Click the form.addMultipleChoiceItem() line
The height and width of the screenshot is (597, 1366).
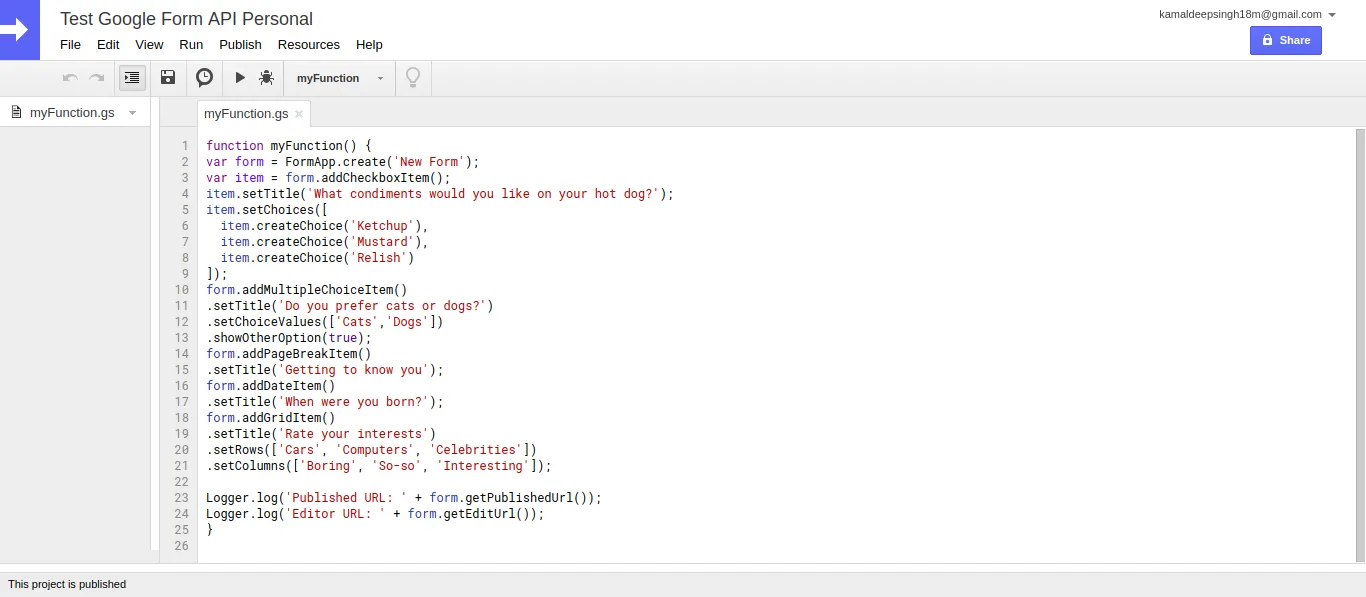click(307, 290)
